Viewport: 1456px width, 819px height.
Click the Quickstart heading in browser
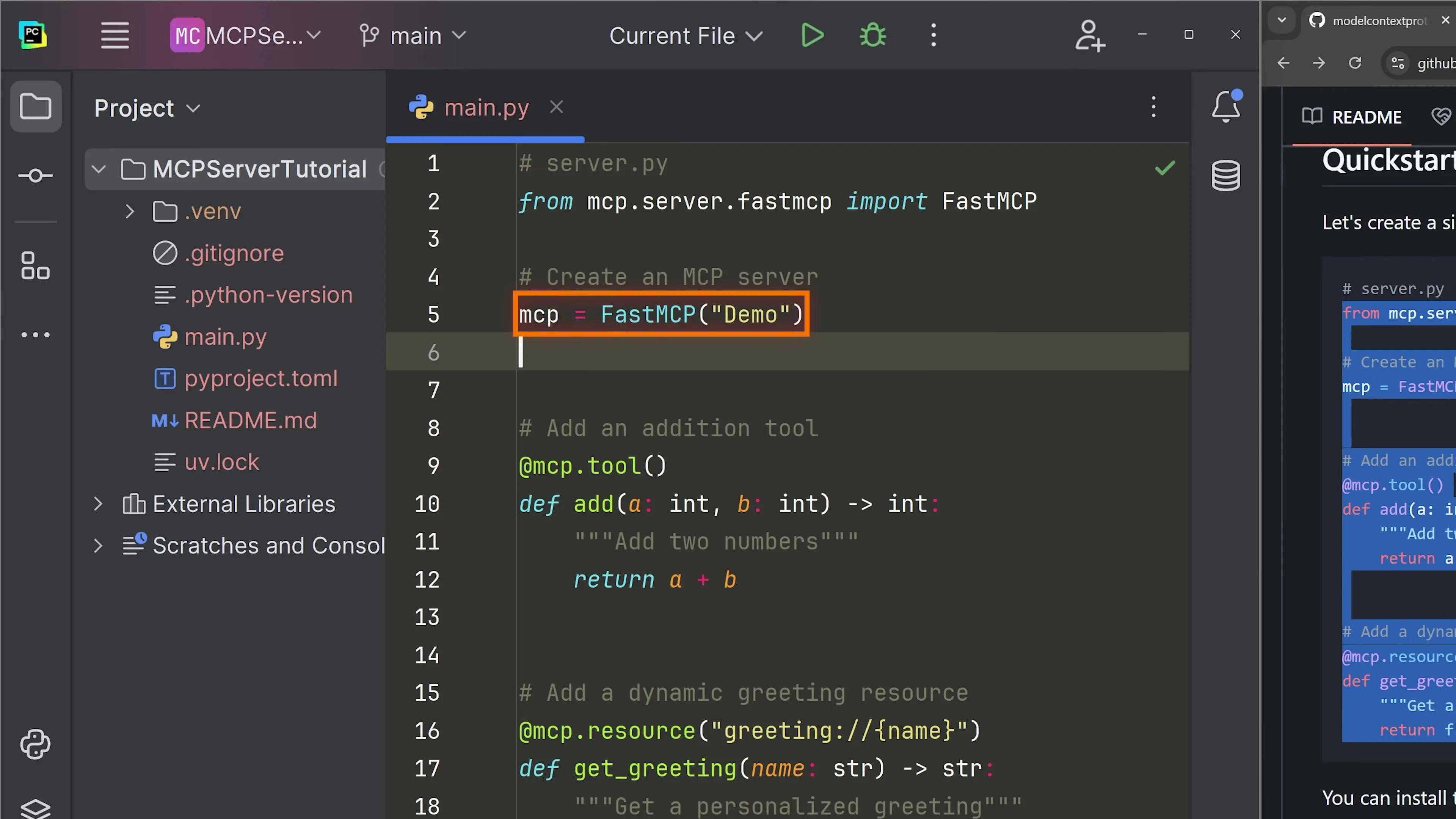coord(1389,160)
